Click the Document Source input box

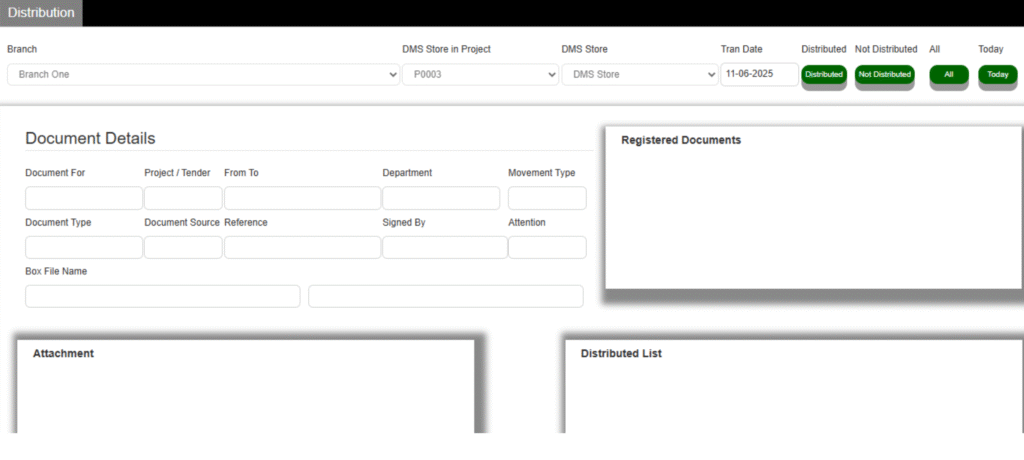[x=183, y=247]
